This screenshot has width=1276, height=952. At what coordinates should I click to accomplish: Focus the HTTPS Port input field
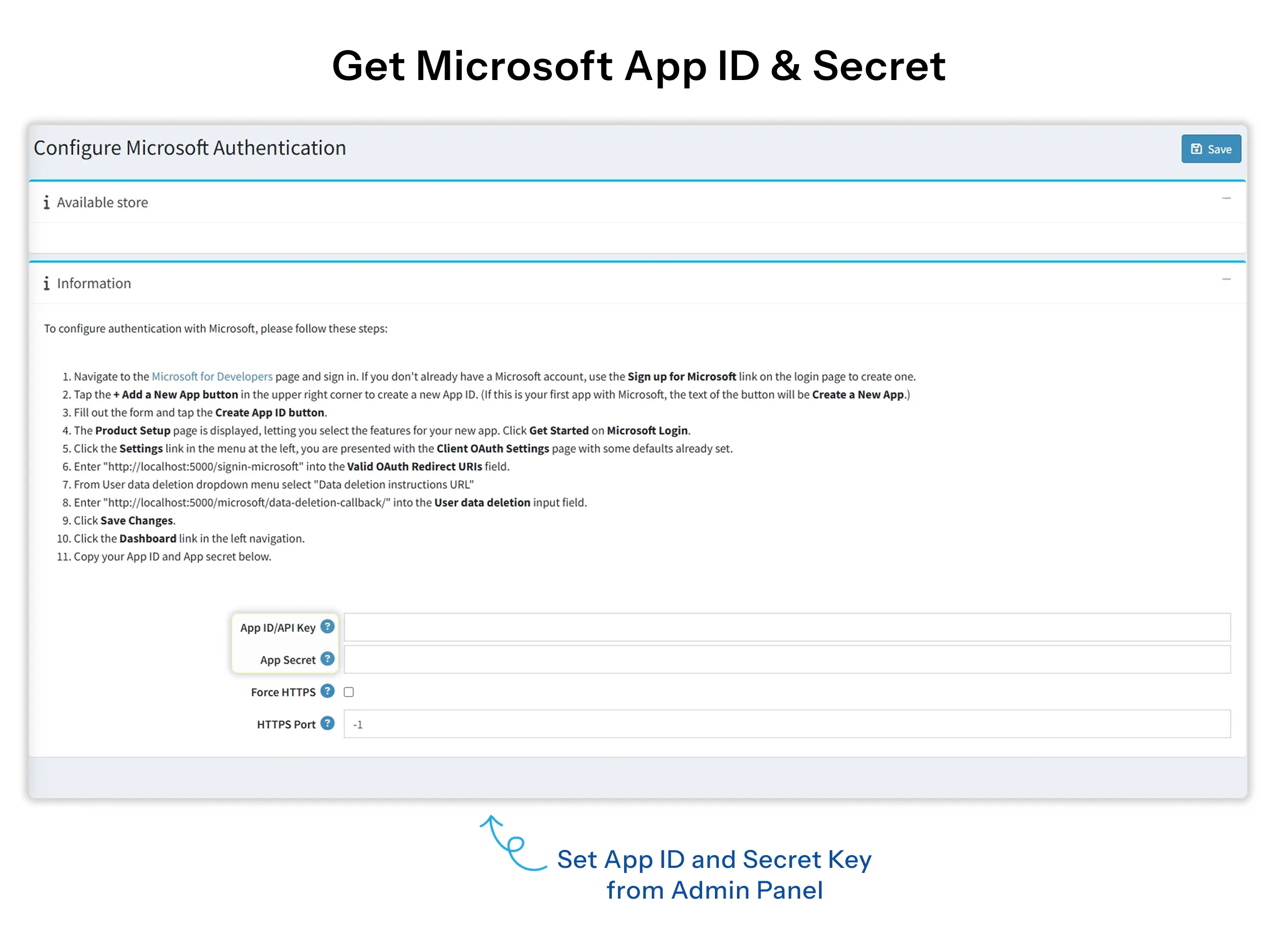pyautogui.click(x=787, y=724)
